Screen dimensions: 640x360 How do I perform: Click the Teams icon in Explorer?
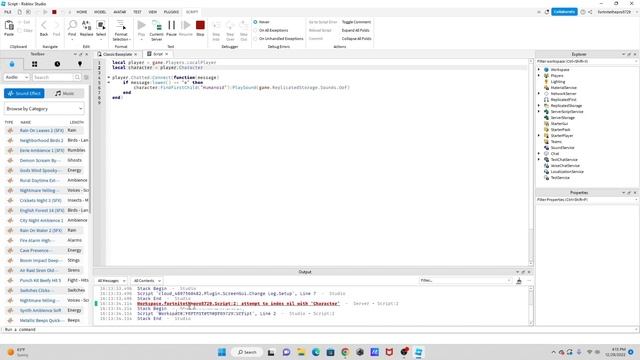(546, 142)
